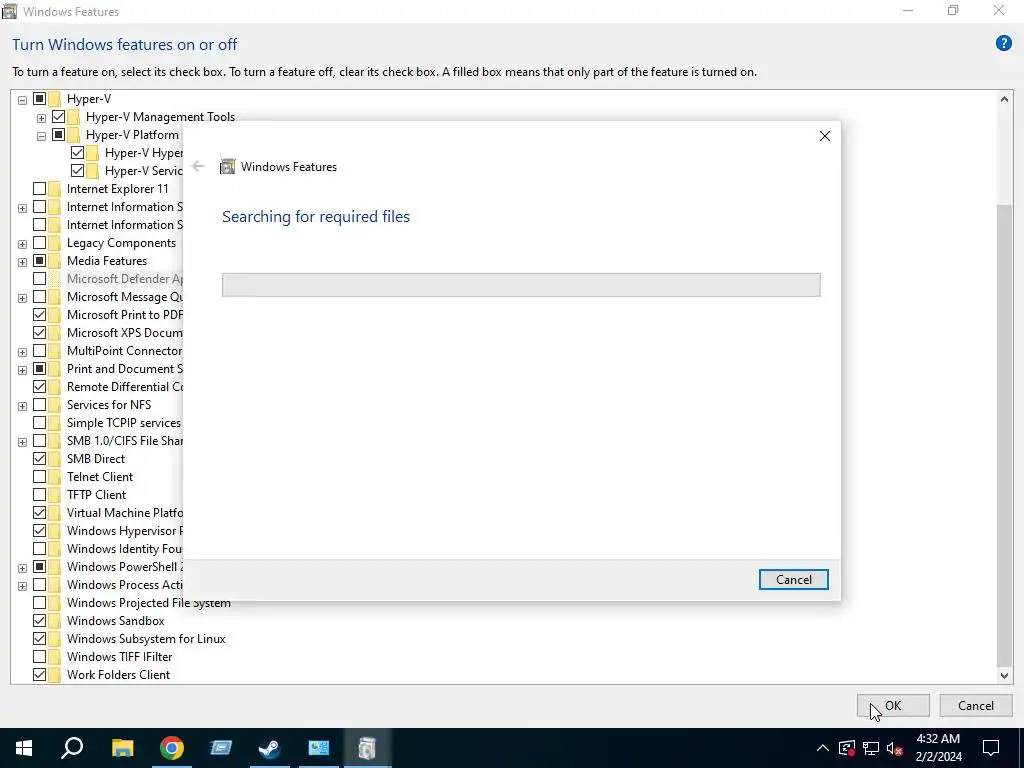Uncheck Work Folders Client checkbox

pos(39,675)
